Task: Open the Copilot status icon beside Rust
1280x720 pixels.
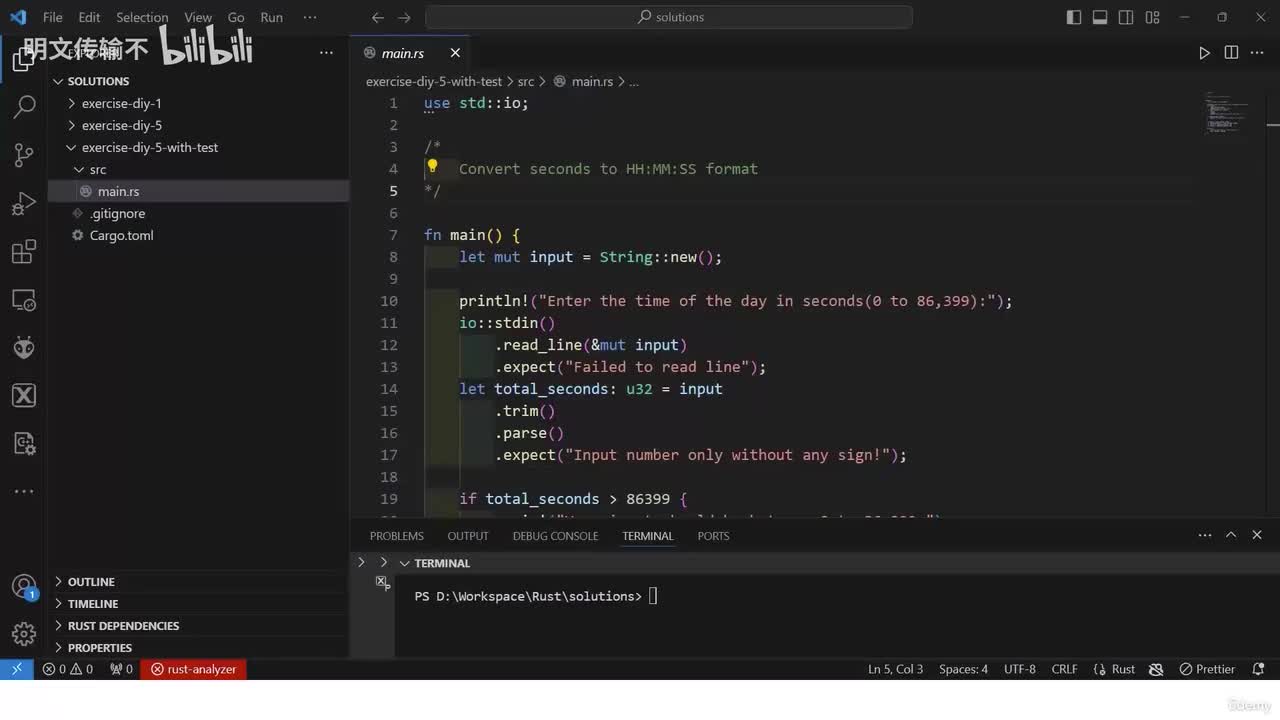Action: [x=1157, y=669]
